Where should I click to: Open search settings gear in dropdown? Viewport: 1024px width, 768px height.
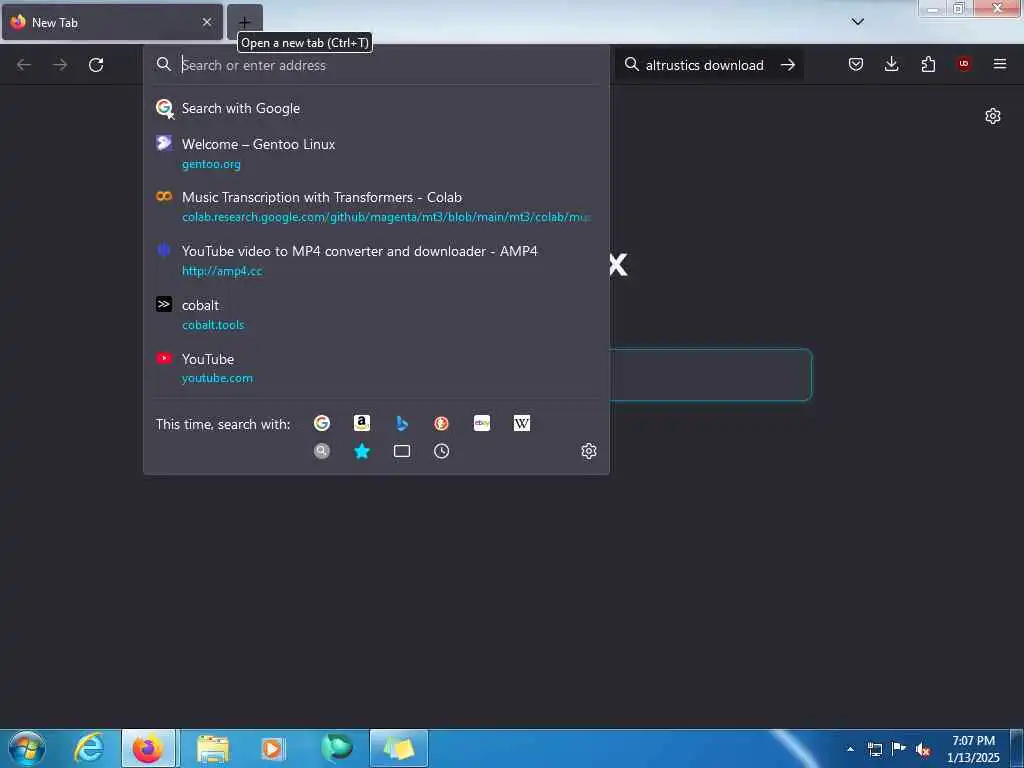click(588, 451)
